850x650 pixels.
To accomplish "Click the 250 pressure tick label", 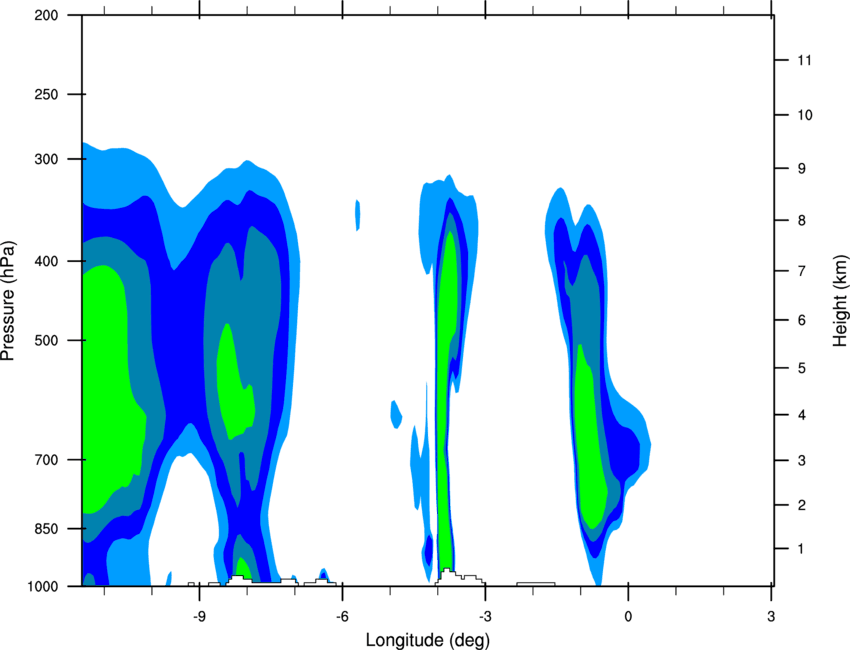I will [x=46, y=94].
